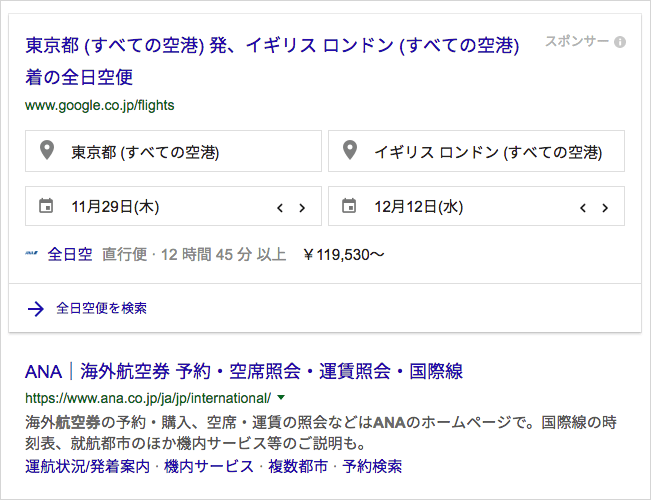The image size is (651, 500).
Task: Go to previous day for 11月29日
Action: coord(280,208)
